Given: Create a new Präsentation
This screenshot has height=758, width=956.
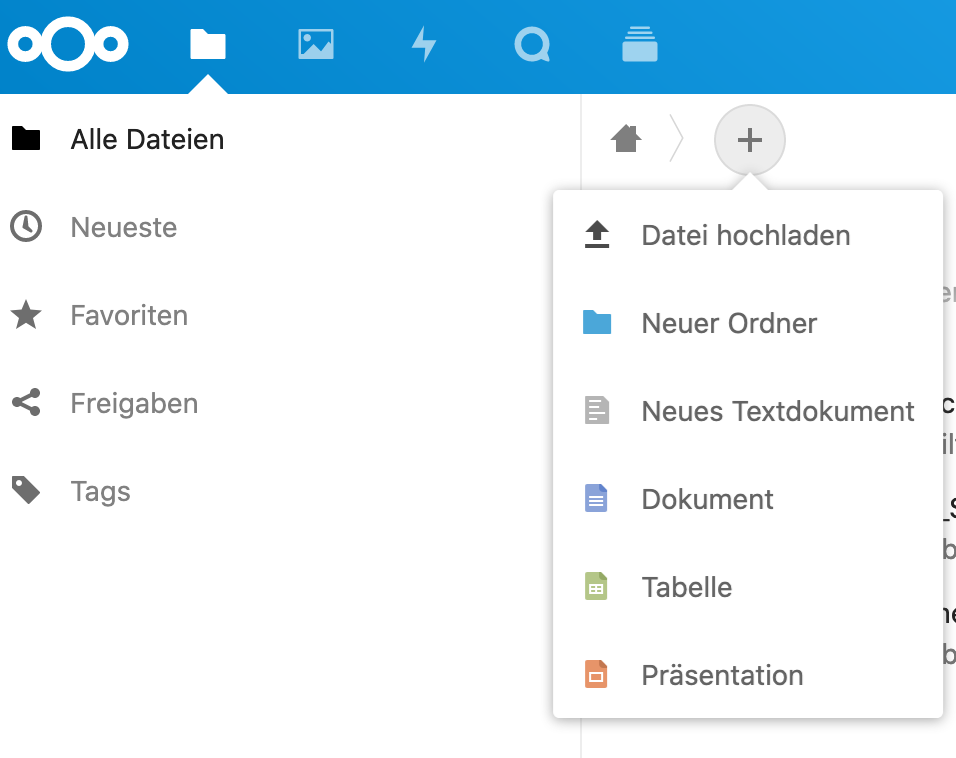Looking at the screenshot, I should [722, 675].
